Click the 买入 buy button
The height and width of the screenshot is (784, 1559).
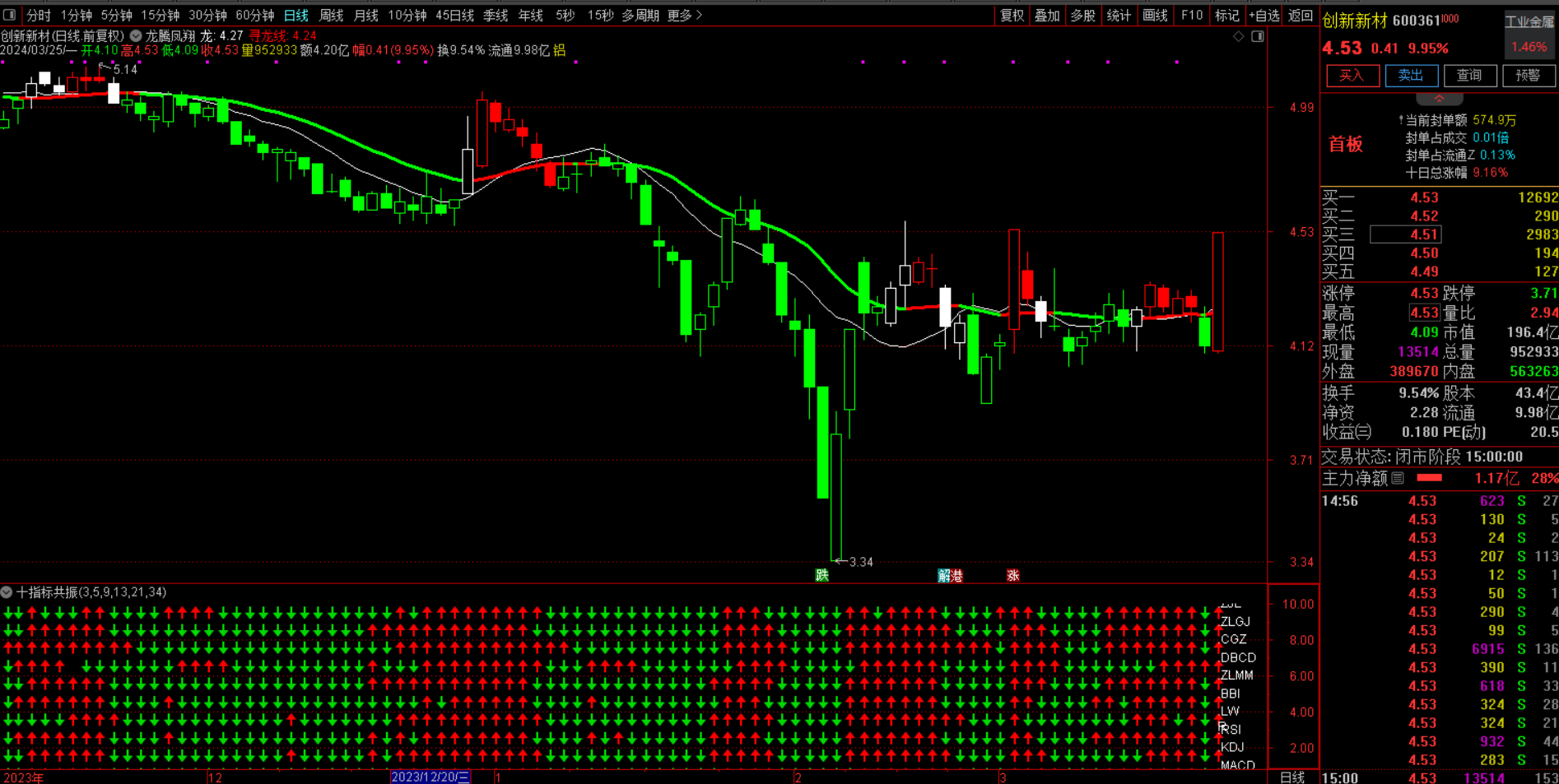1352,76
